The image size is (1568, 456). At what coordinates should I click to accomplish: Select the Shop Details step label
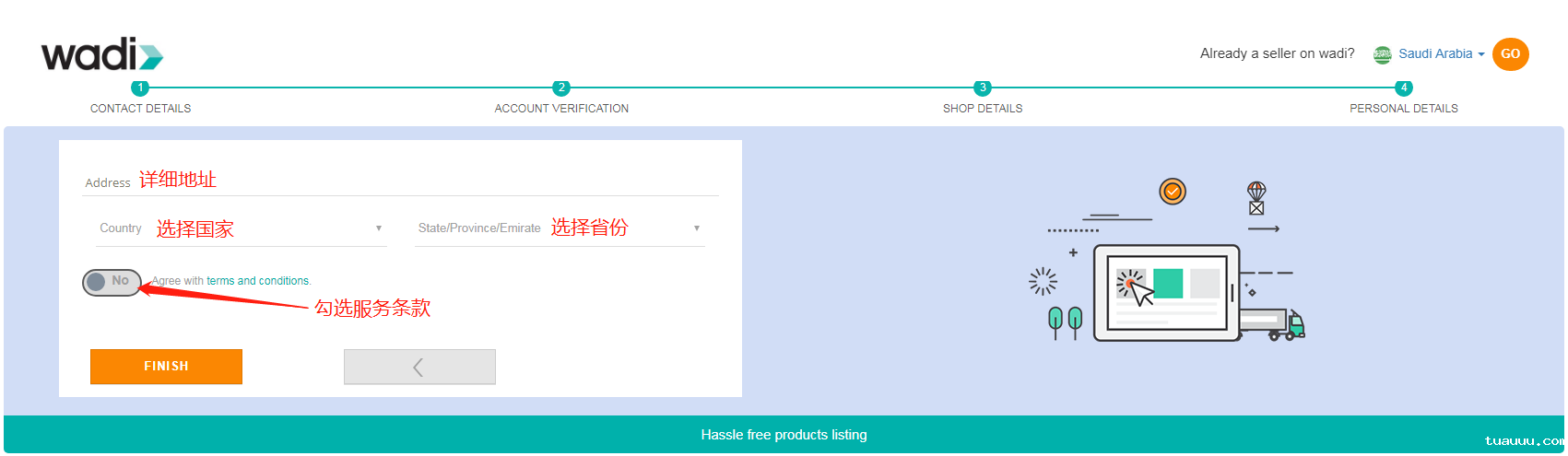[x=983, y=109]
